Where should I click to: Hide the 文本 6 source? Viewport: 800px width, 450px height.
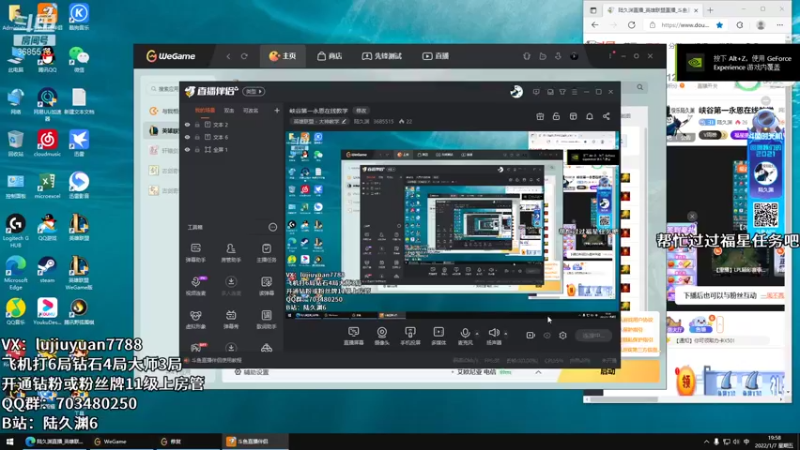[x=187, y=137]
